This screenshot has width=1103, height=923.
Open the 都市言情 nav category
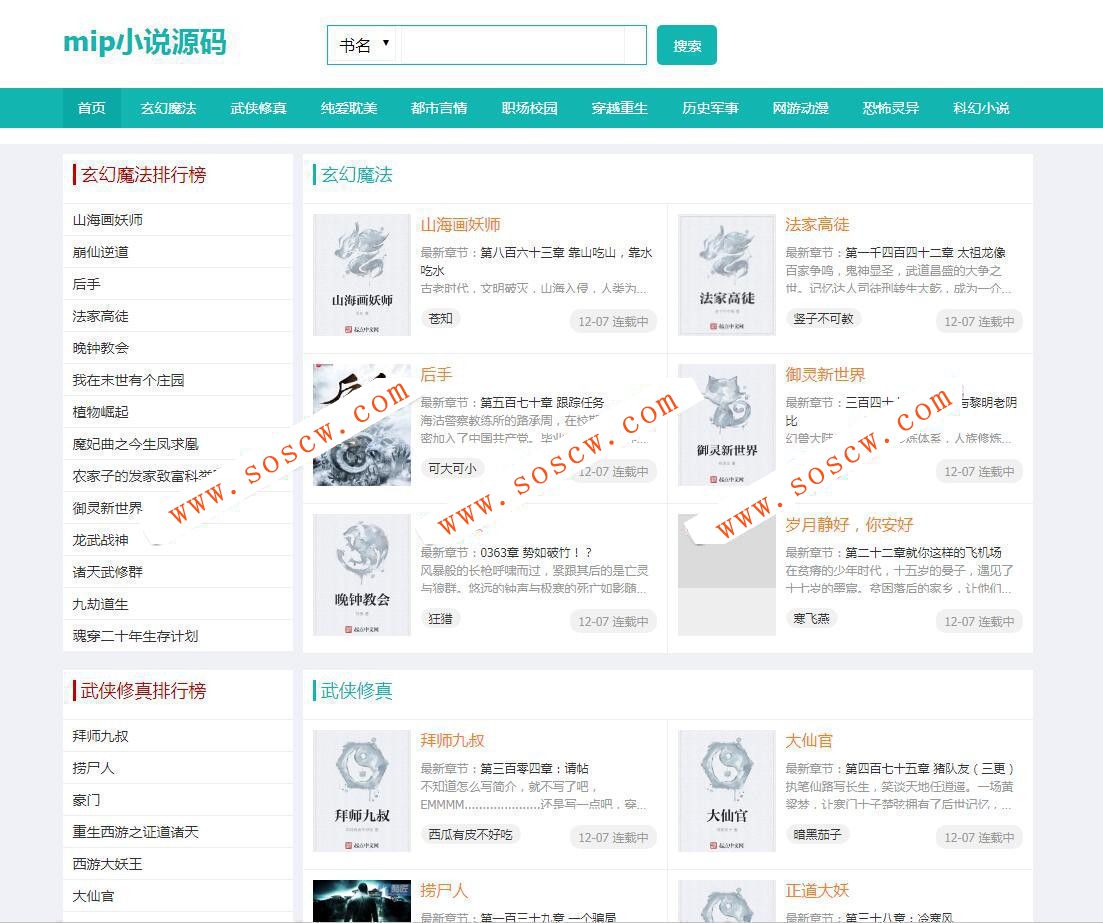click(x=439, y=108)
